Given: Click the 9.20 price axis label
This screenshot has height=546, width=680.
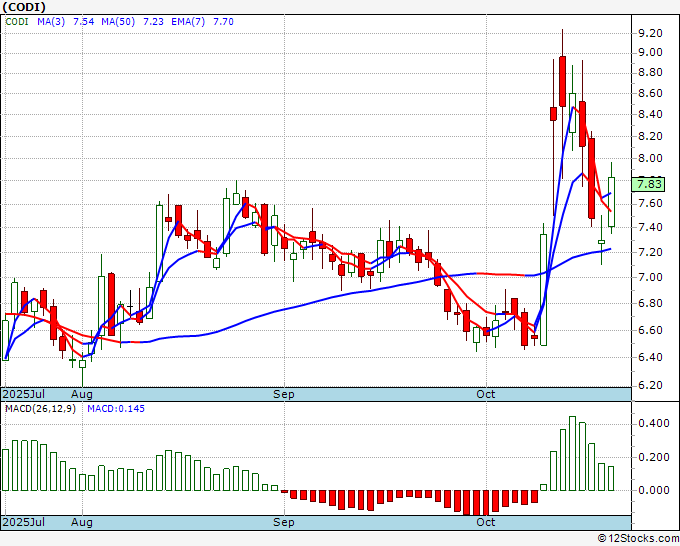Looking at the screenshot, I should coord(650,33).
